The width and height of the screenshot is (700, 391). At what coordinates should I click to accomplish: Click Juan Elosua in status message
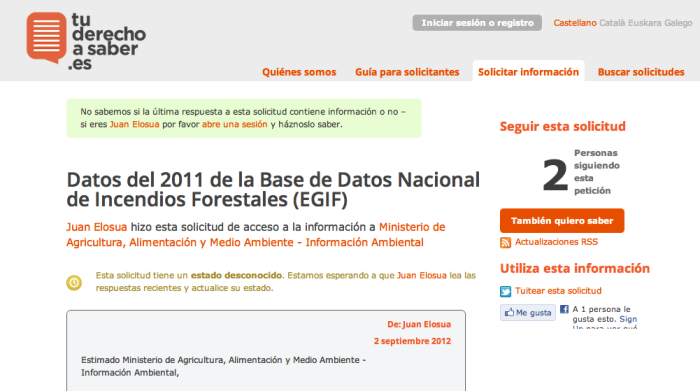[422, 275]
